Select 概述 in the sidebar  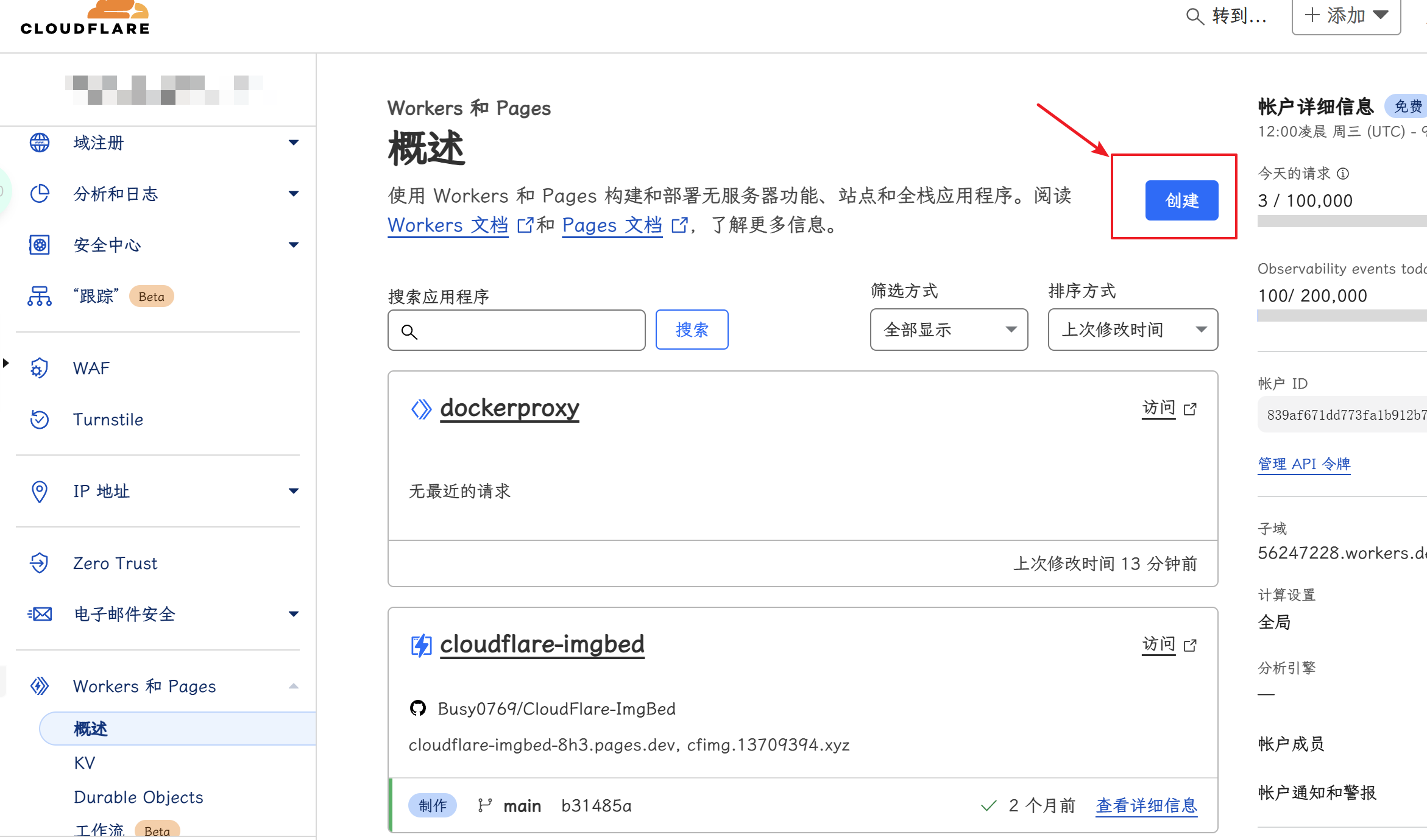[x=177, y=729]
